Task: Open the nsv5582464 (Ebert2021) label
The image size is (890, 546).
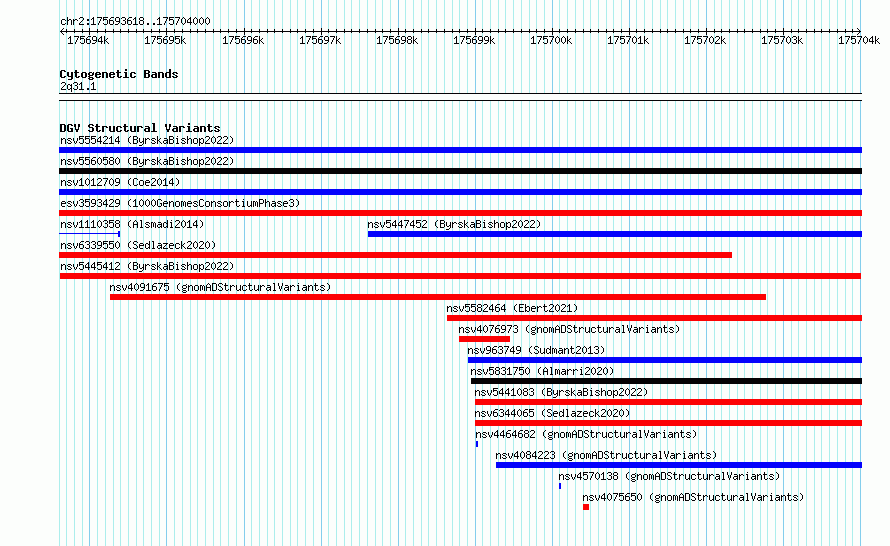Action: point(512,308)
